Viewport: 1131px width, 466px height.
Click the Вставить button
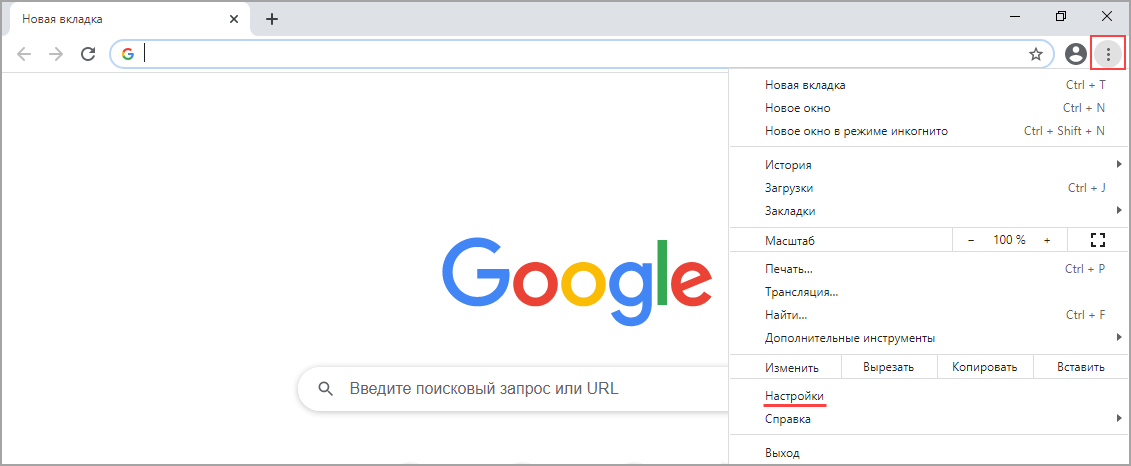(1080, 367)
